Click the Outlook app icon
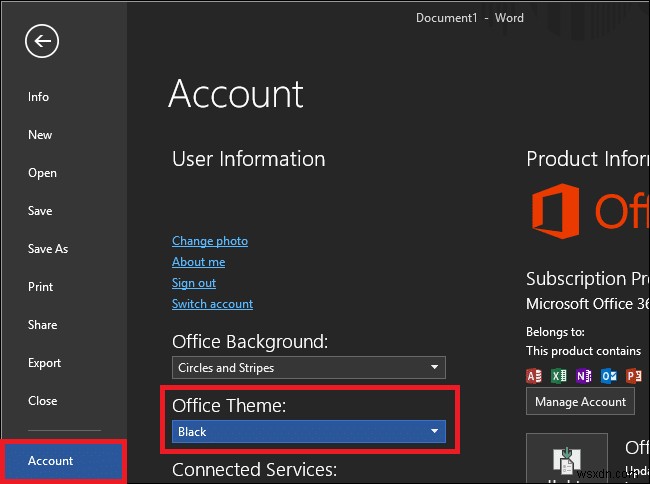The image size is (650, 484). pyautogui.click(x=609, y=375)
